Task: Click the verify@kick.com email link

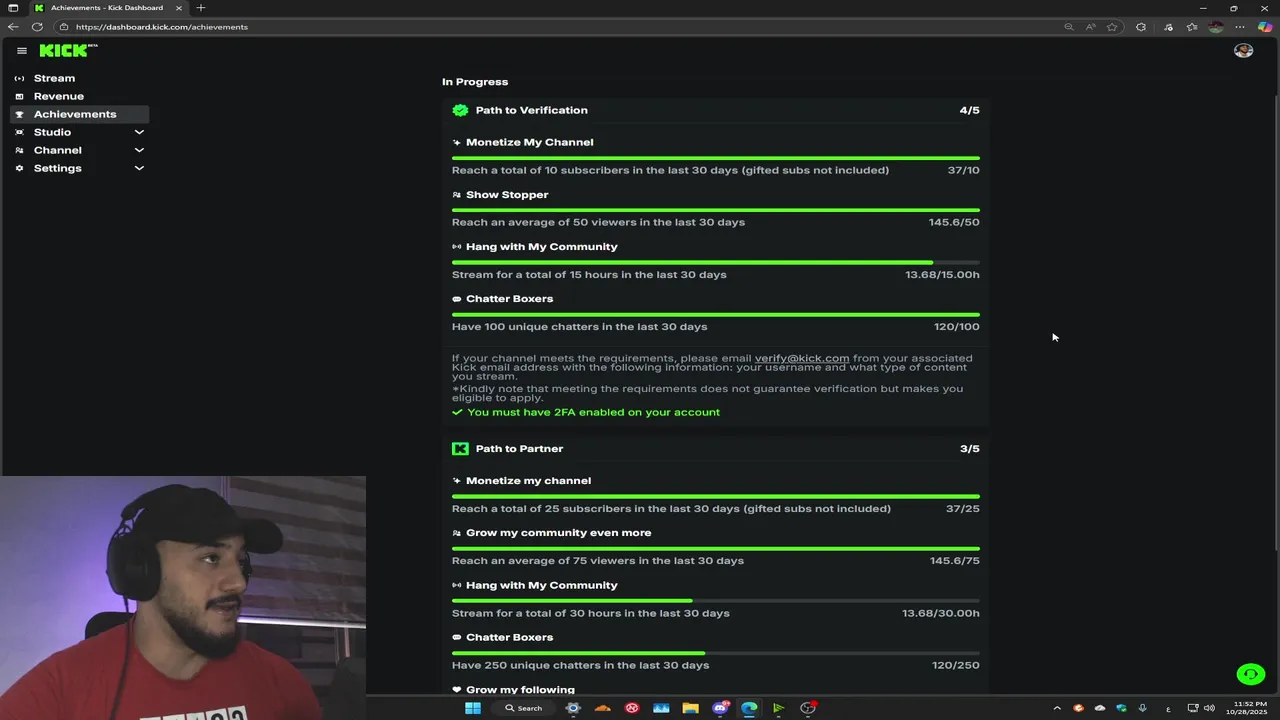Action: coord(802,358)
